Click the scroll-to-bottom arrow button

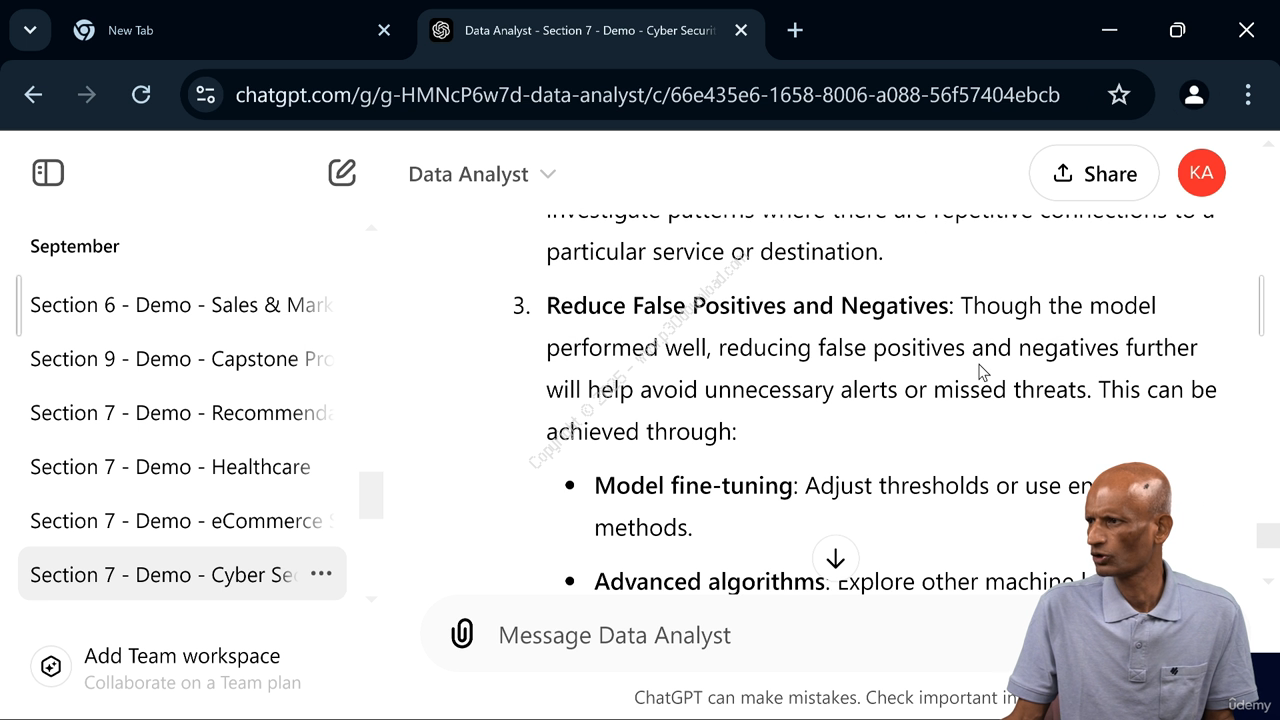tap(836, 559)
